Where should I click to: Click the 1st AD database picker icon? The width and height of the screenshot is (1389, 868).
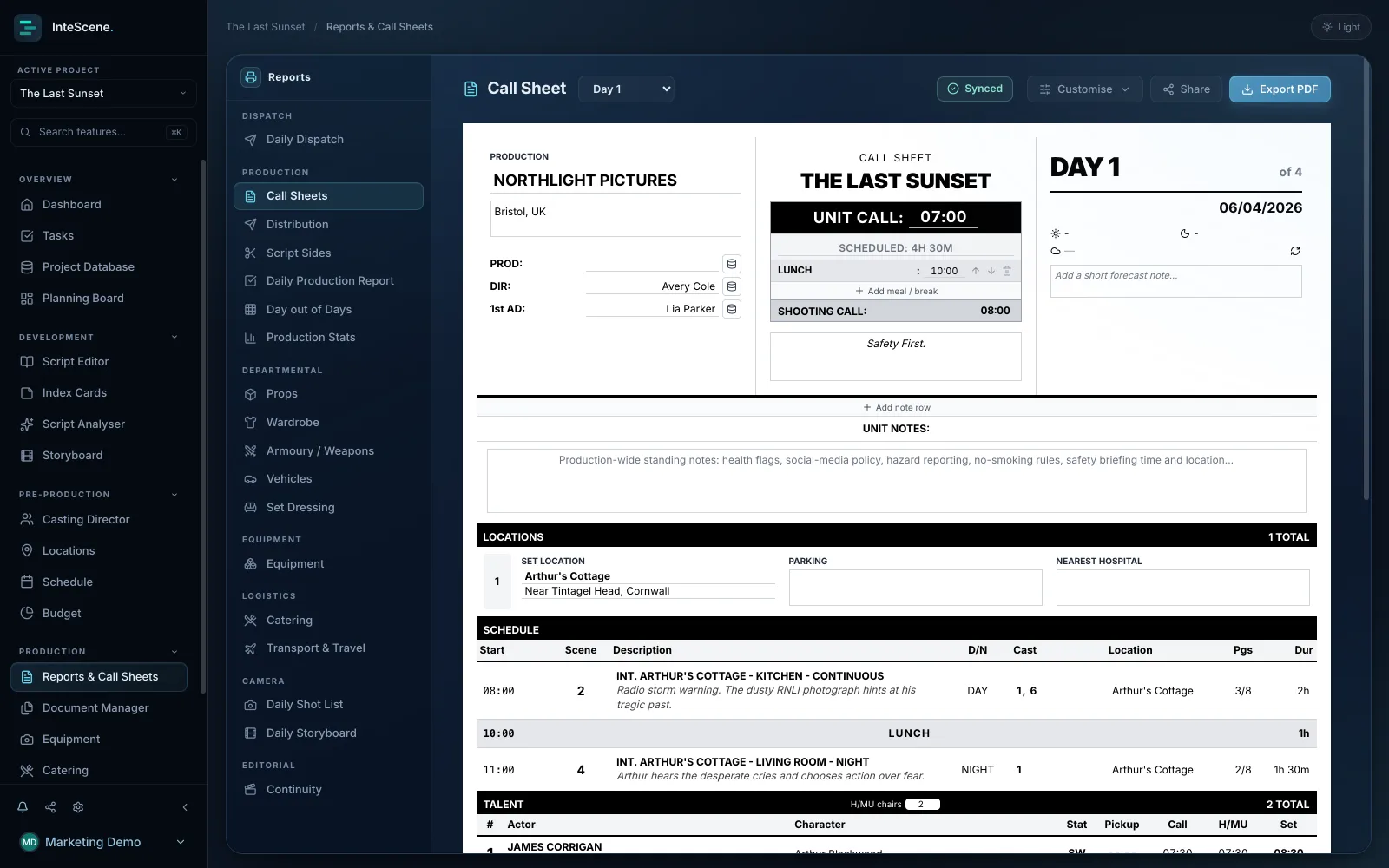point(732,309)
